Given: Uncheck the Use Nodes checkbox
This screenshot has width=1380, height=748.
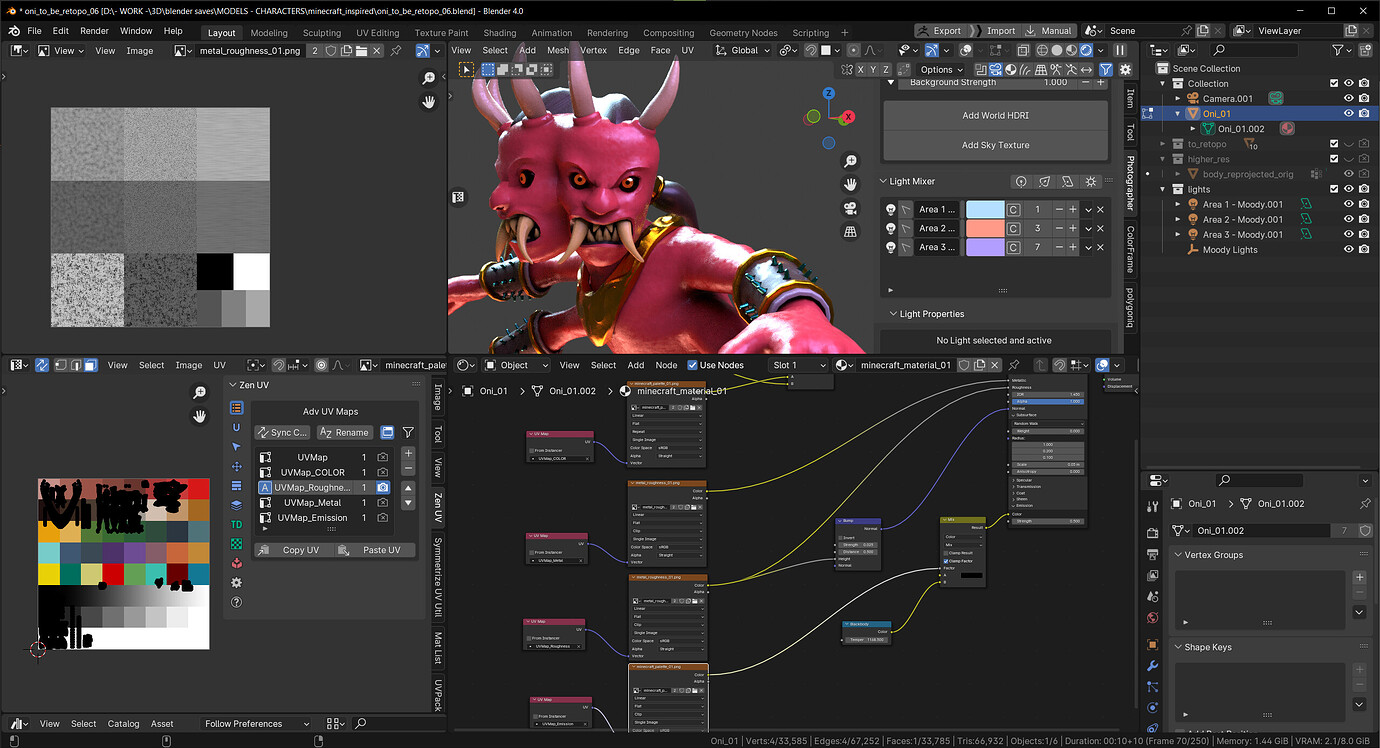Looking at the screenshot, I should tap(692, 365).
